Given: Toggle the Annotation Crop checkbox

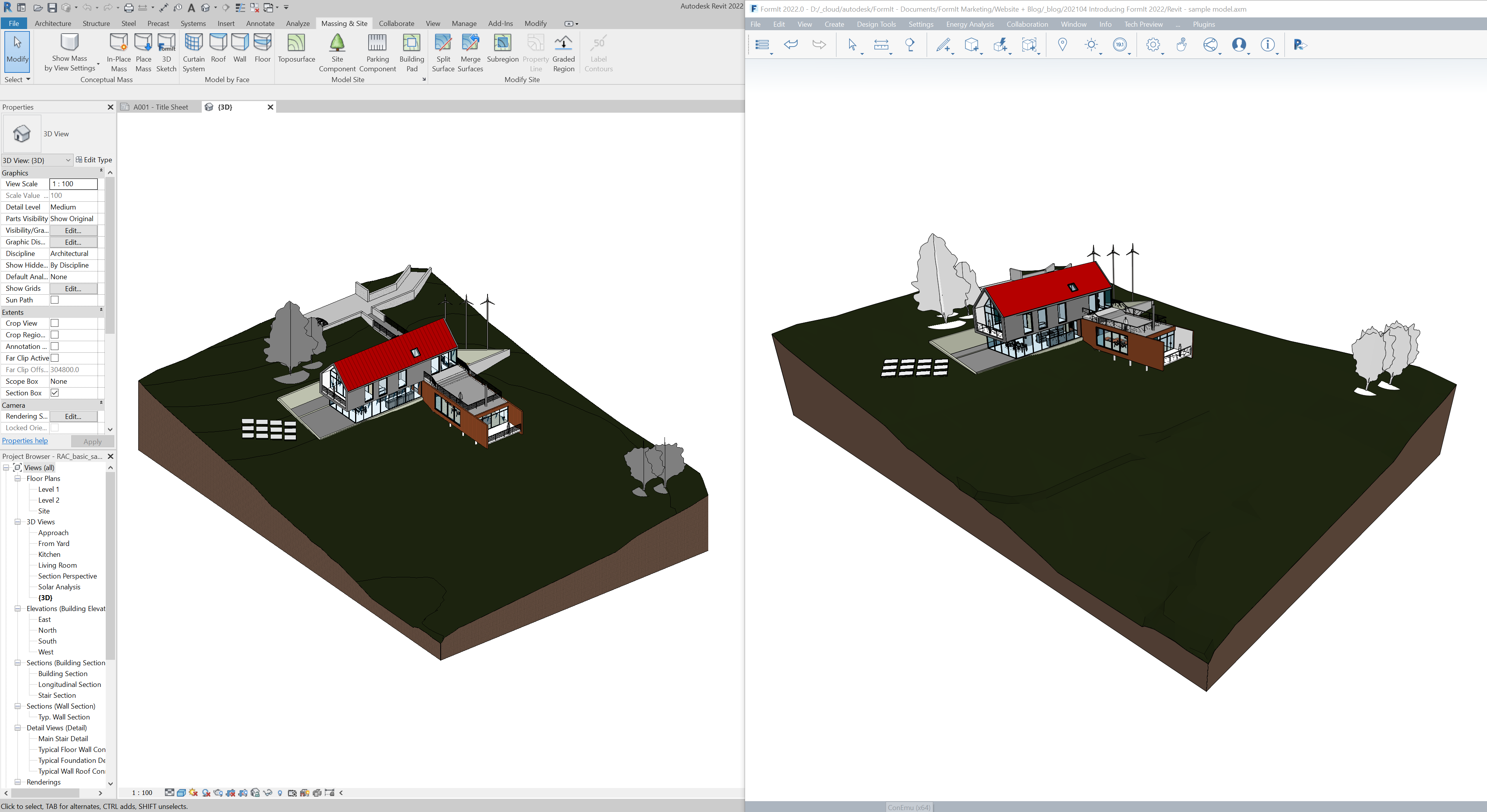Looking at the screenshot, I should (55, 346).
